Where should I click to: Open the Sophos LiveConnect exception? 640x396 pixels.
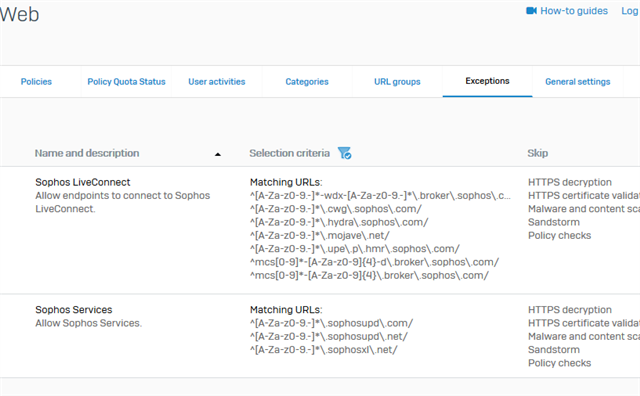coord(82,182)
